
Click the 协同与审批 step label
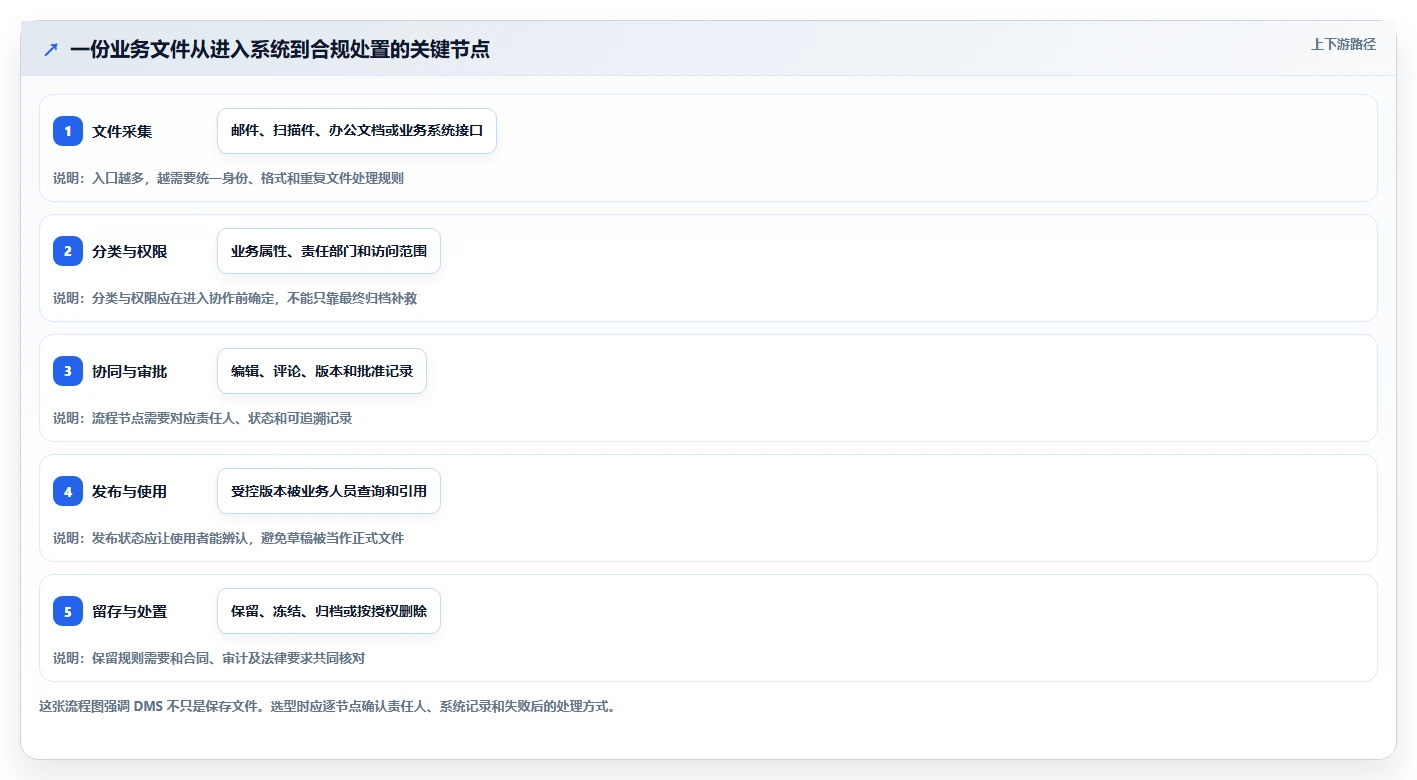129,371
